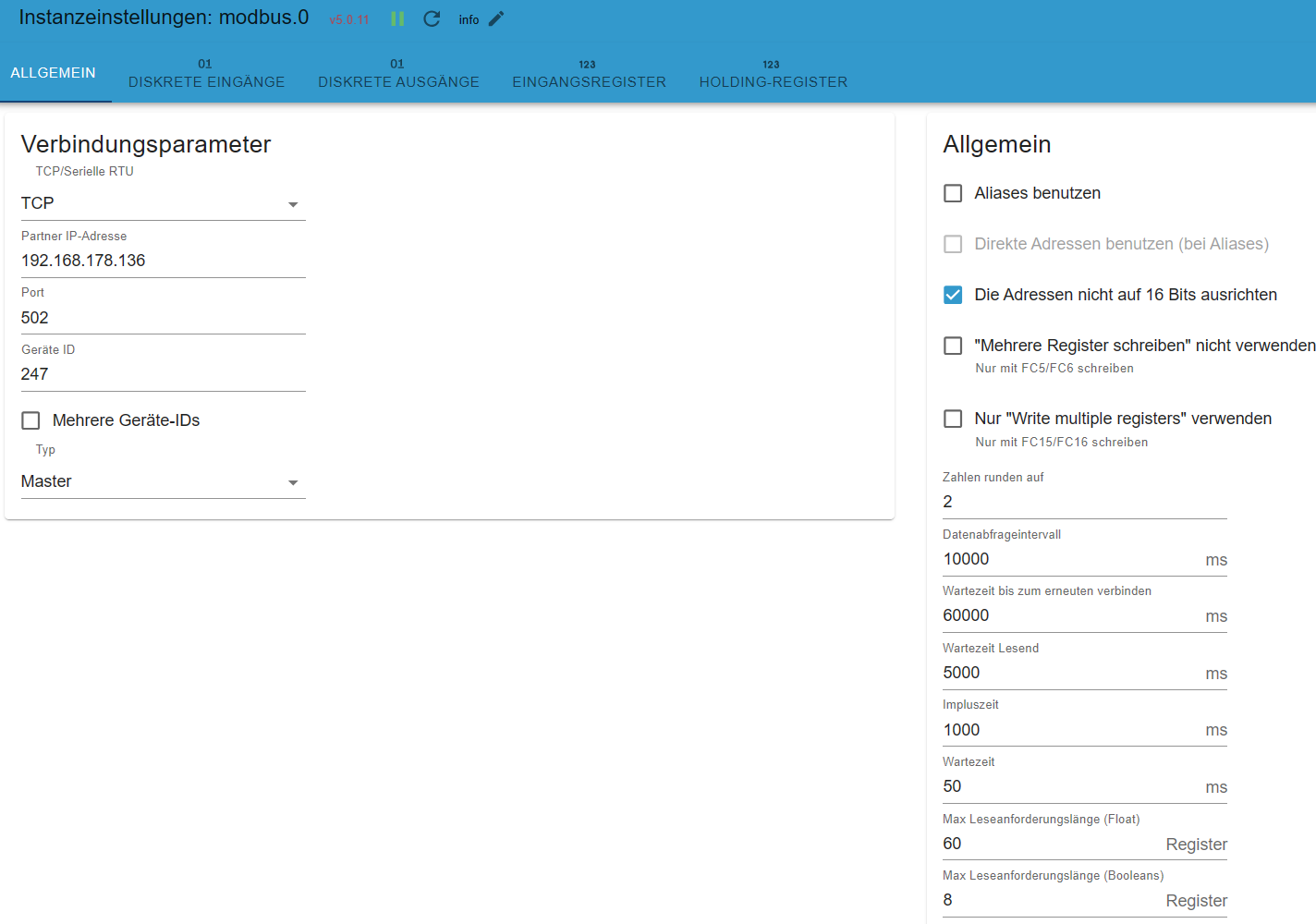Click the Nur mit FC5/FC6 schreiben hint
Image resolution: width=1316 pixels, height=924 pixels.
(x=1054, y=368)
